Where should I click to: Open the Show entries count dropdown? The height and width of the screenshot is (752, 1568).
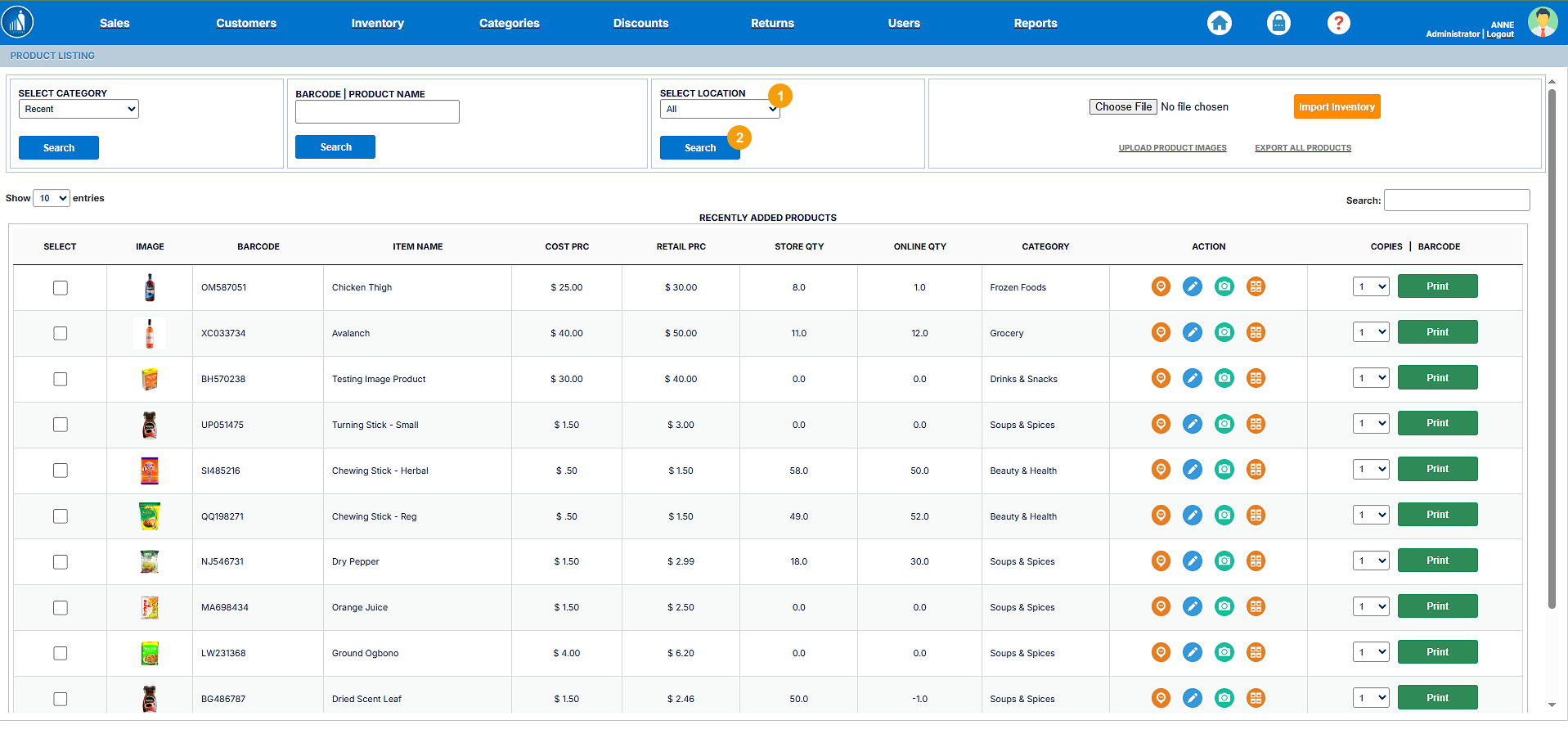(x=52, y=198)
